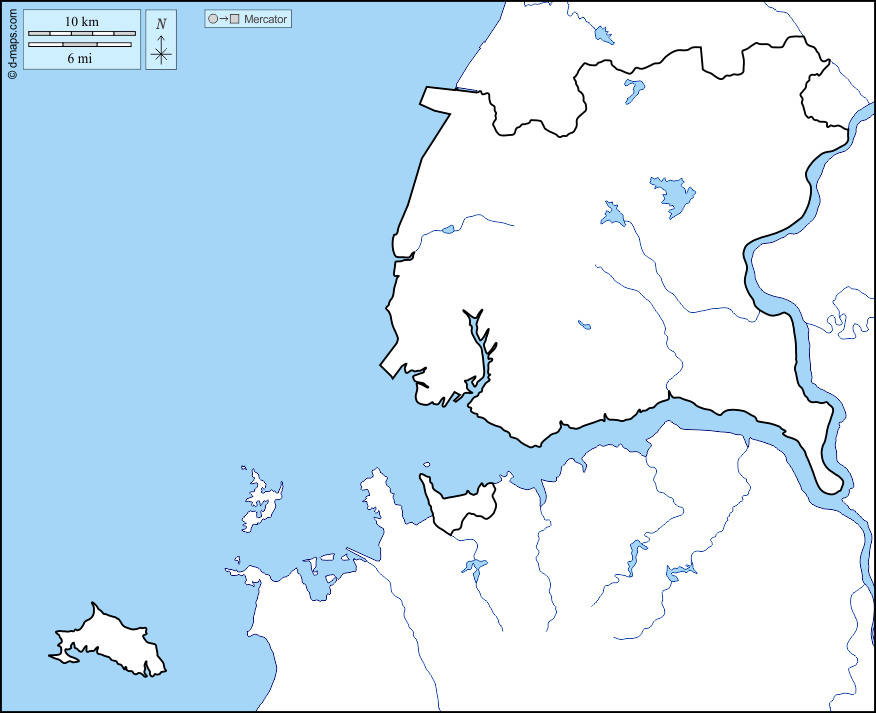Click the Mercator projection label
This screenshot has height=713, width=876.
265,19
